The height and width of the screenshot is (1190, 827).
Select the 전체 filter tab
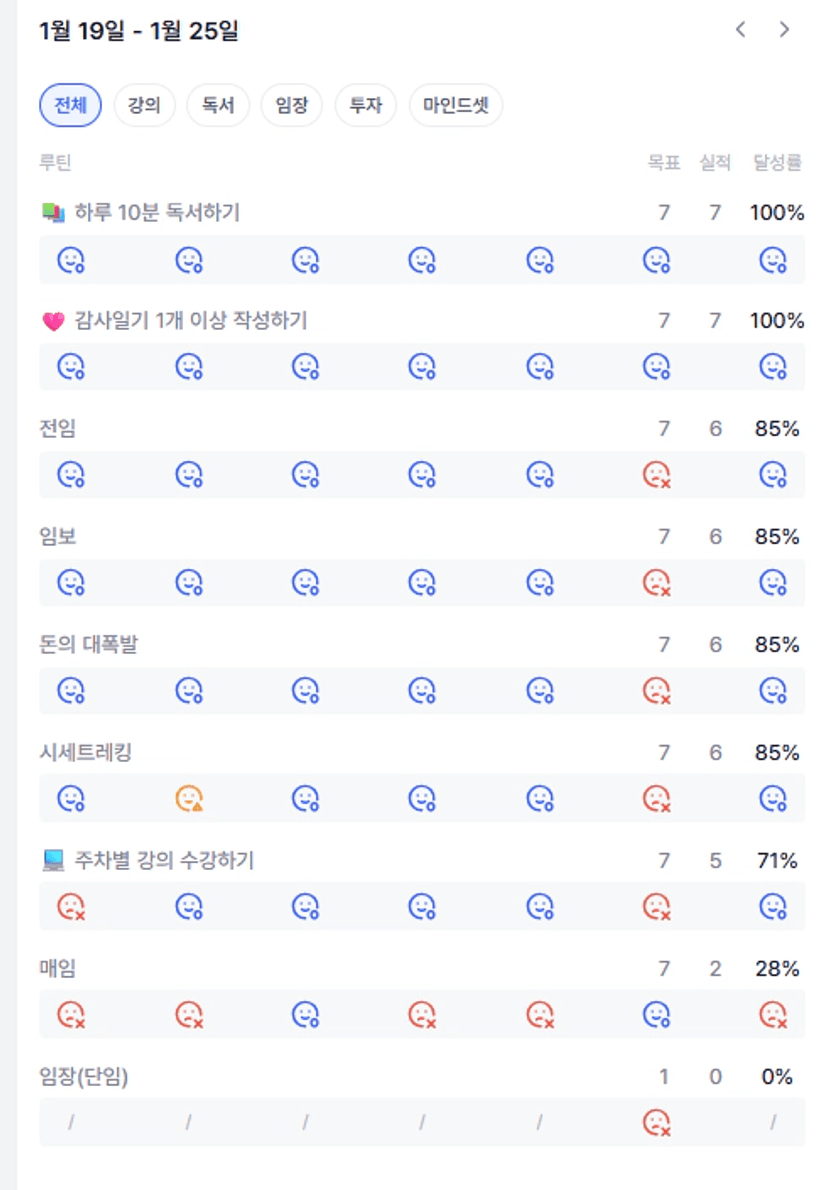point(70,105)
